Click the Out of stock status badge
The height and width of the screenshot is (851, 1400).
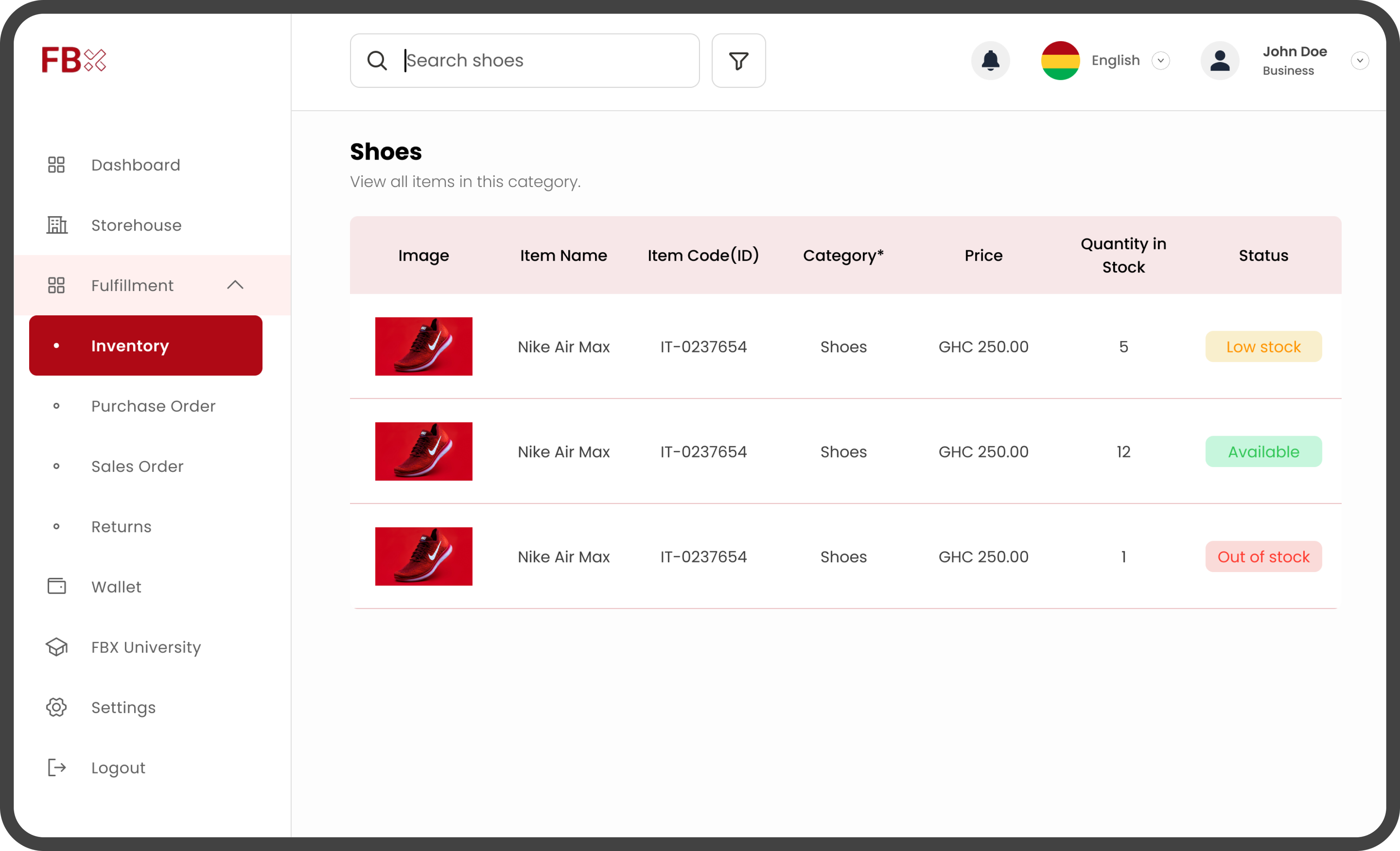coord(1263,556)
